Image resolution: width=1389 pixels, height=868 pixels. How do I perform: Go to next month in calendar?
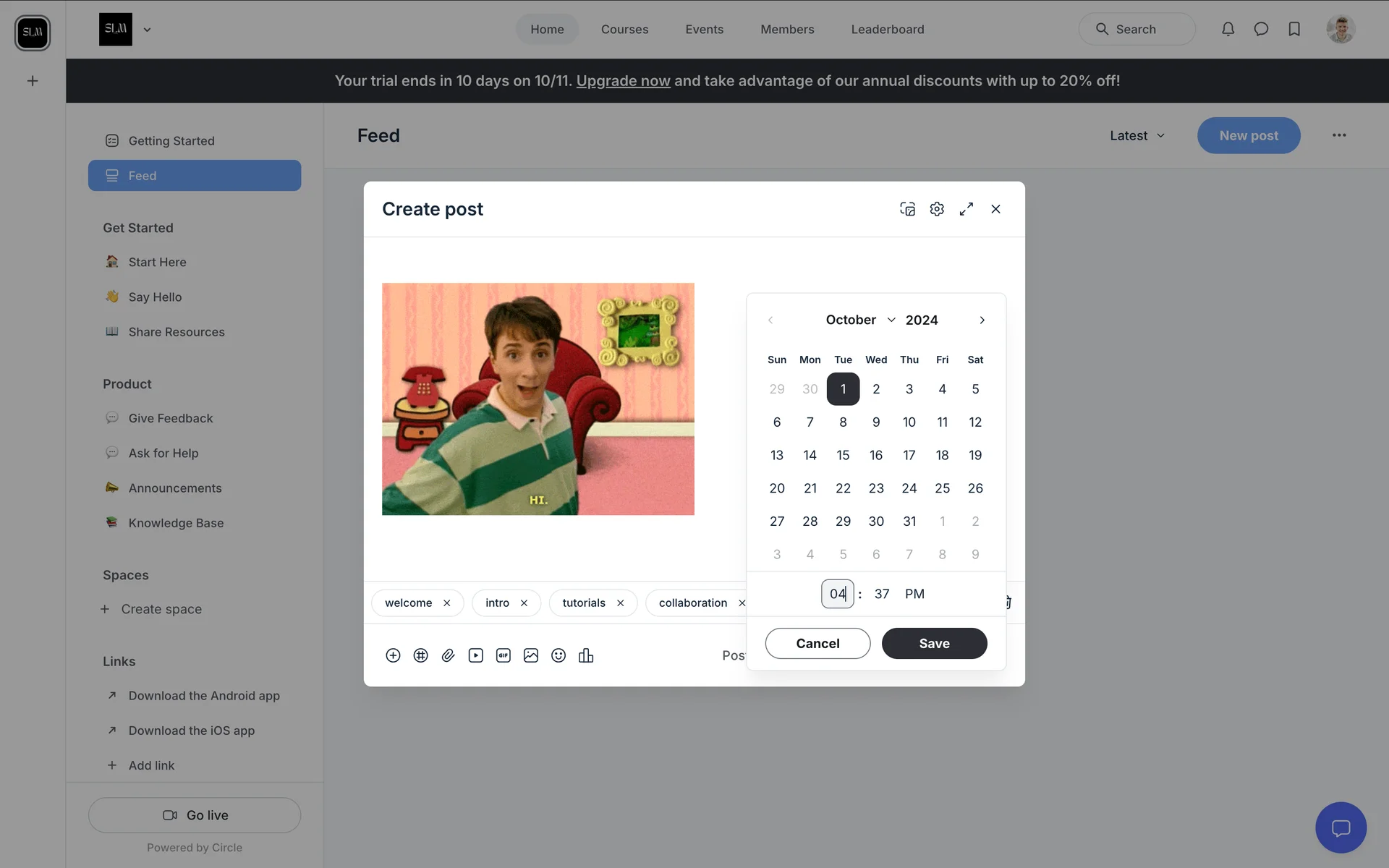click(x=982, y=320)
